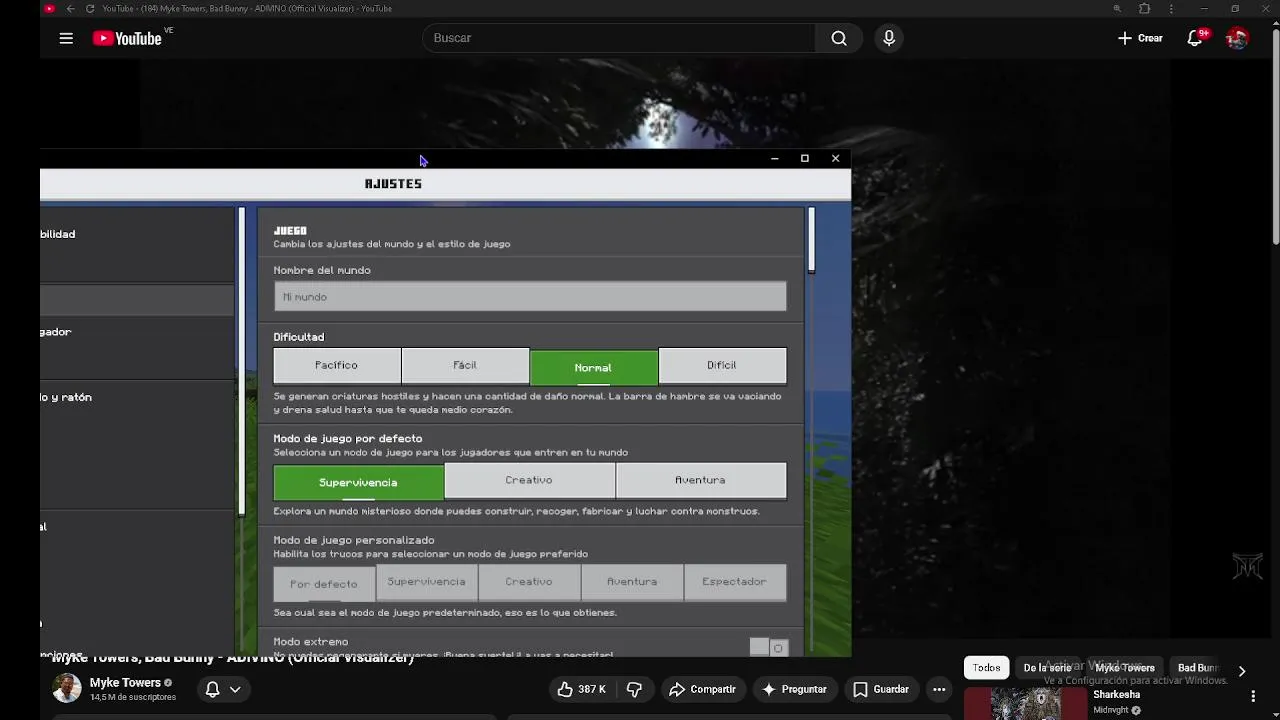1280x720 pixels.
Task: Go to the YouTube home logo
Action: pos(127,38)
